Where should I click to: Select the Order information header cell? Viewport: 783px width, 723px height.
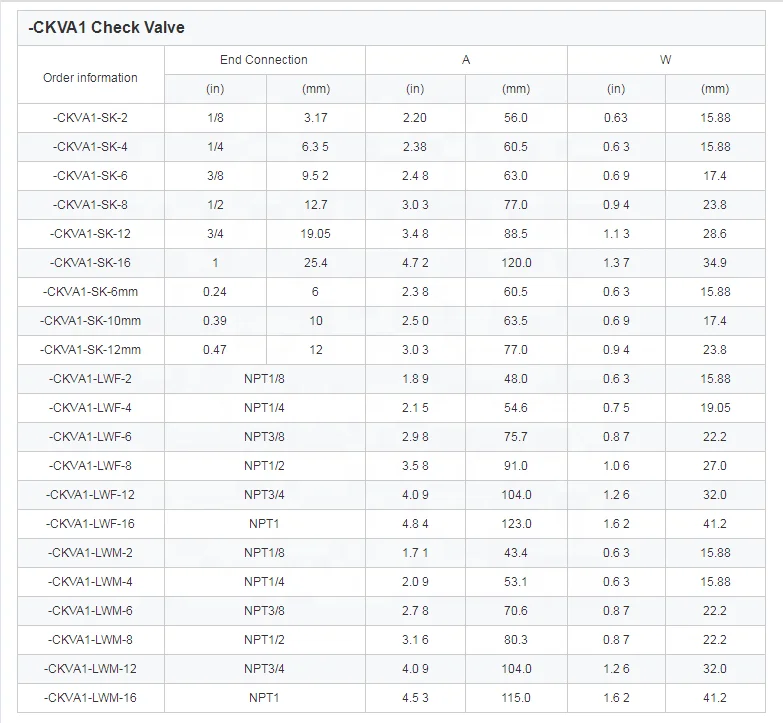click(90, 78)
